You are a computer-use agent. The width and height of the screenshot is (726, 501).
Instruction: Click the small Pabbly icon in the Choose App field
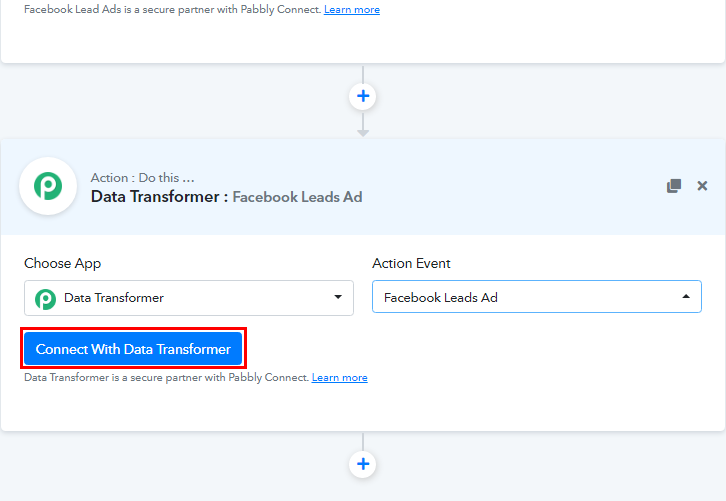click(45, 298)
